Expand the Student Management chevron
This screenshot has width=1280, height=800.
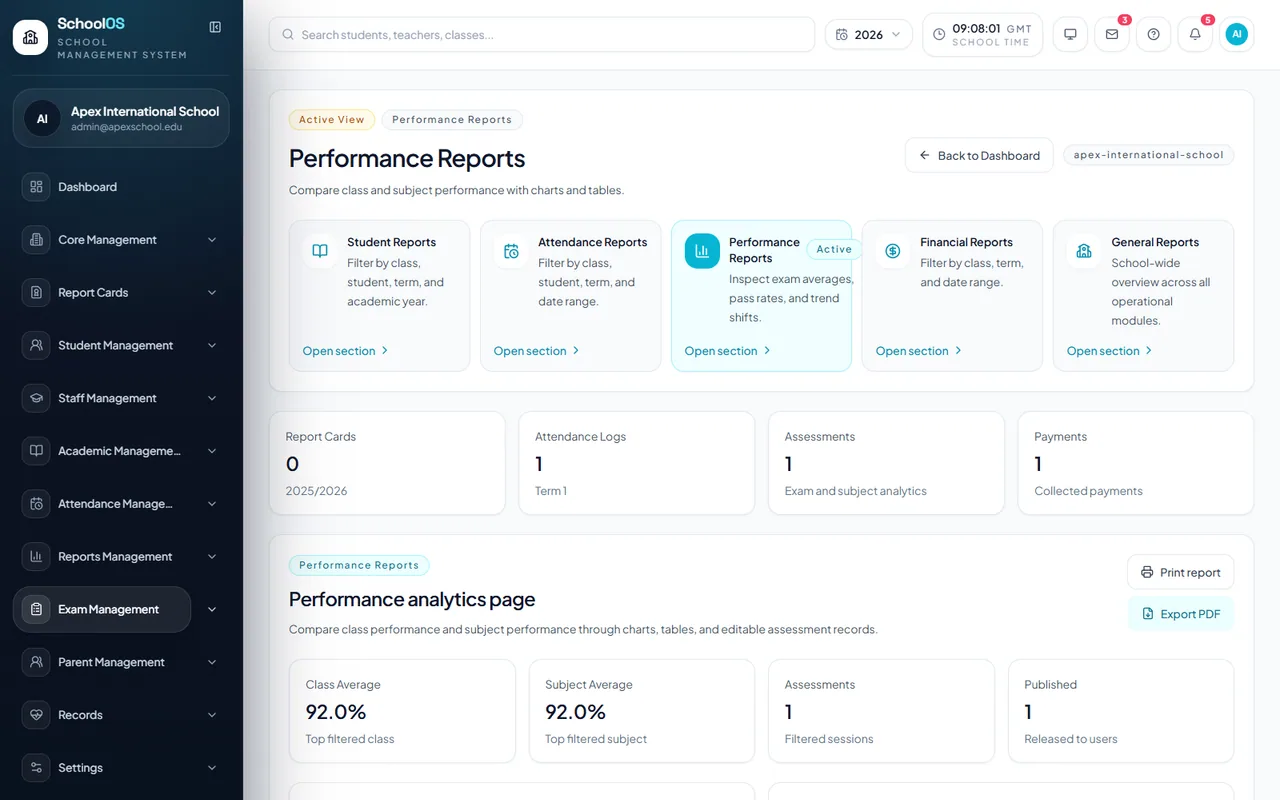pos(212,345)
